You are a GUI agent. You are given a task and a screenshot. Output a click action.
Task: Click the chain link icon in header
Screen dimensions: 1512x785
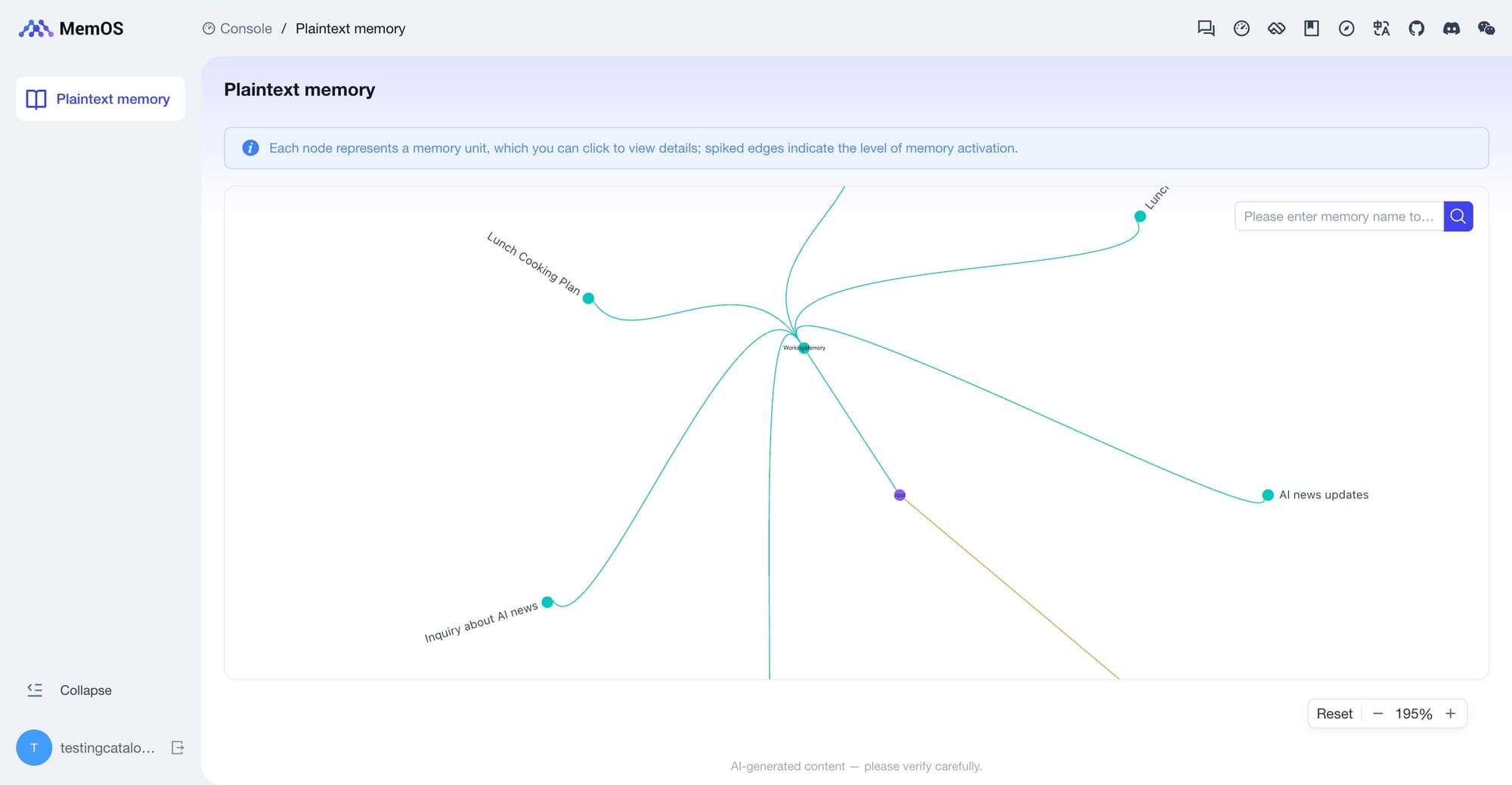point(1276,29)
